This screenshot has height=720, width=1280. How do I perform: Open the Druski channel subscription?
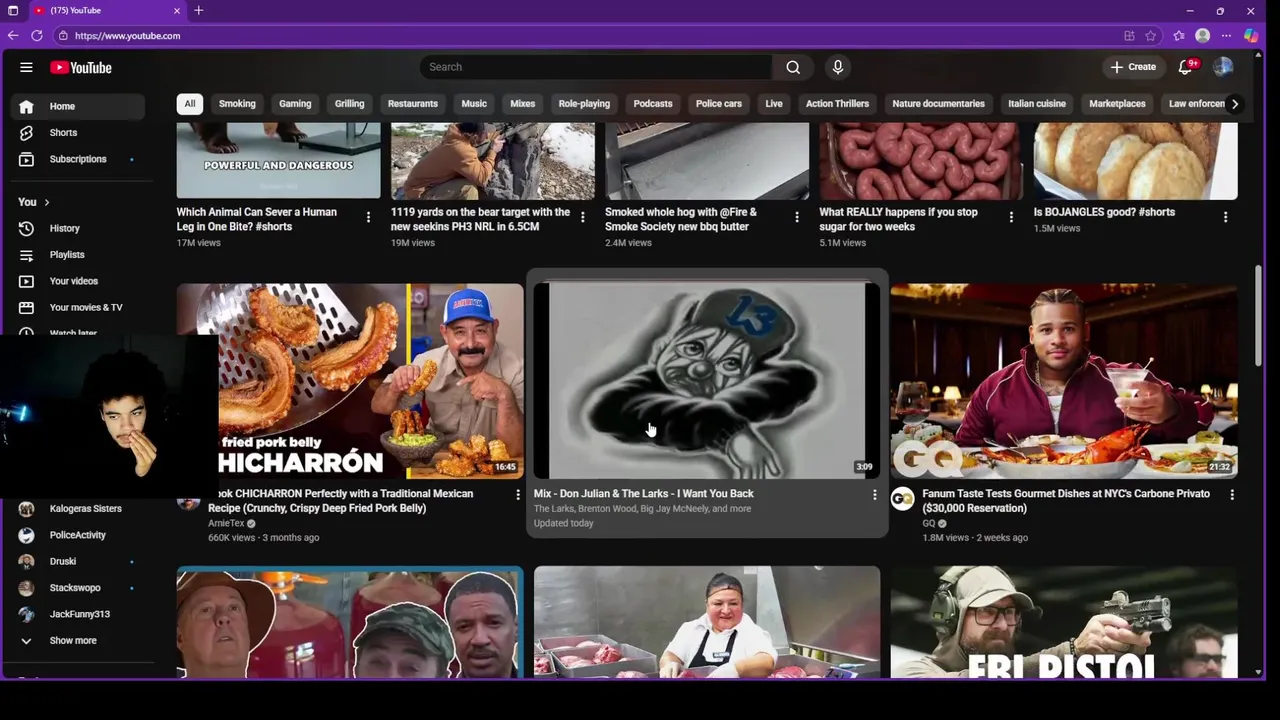[x=78, y=561]
